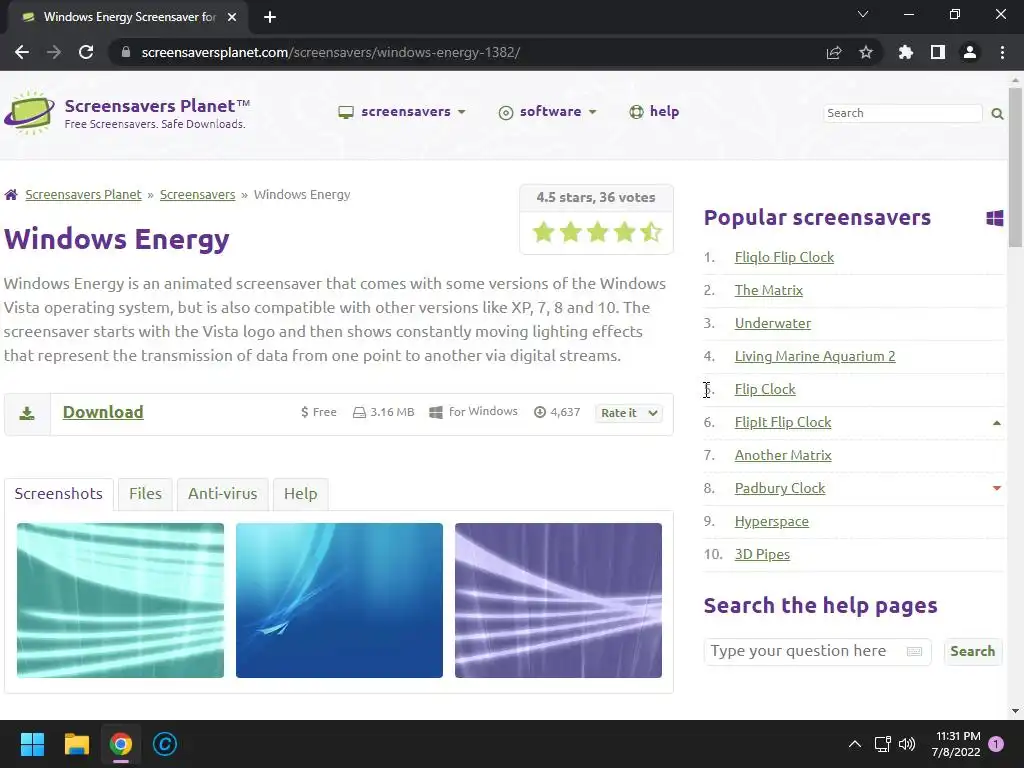Click the page vertical scrollbar thumb
The image size is (1024, 768).
(1015, 168)
